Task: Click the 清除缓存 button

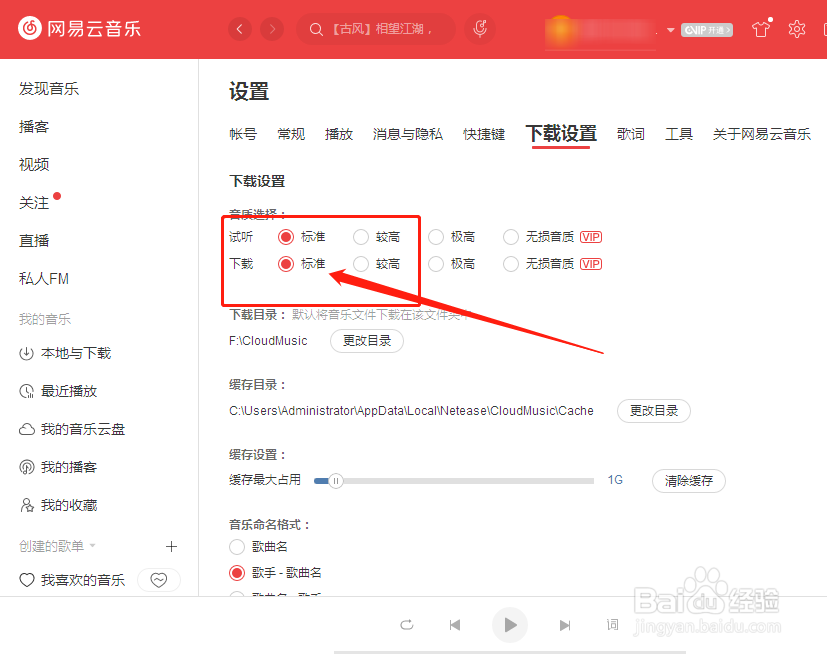Action: tap(689, 481)
